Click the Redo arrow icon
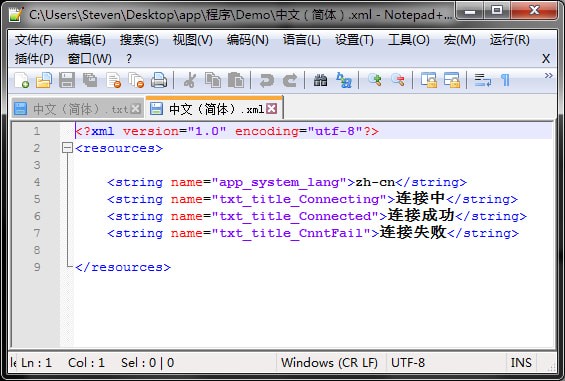The image size is (565, 381). click(290, 80)
